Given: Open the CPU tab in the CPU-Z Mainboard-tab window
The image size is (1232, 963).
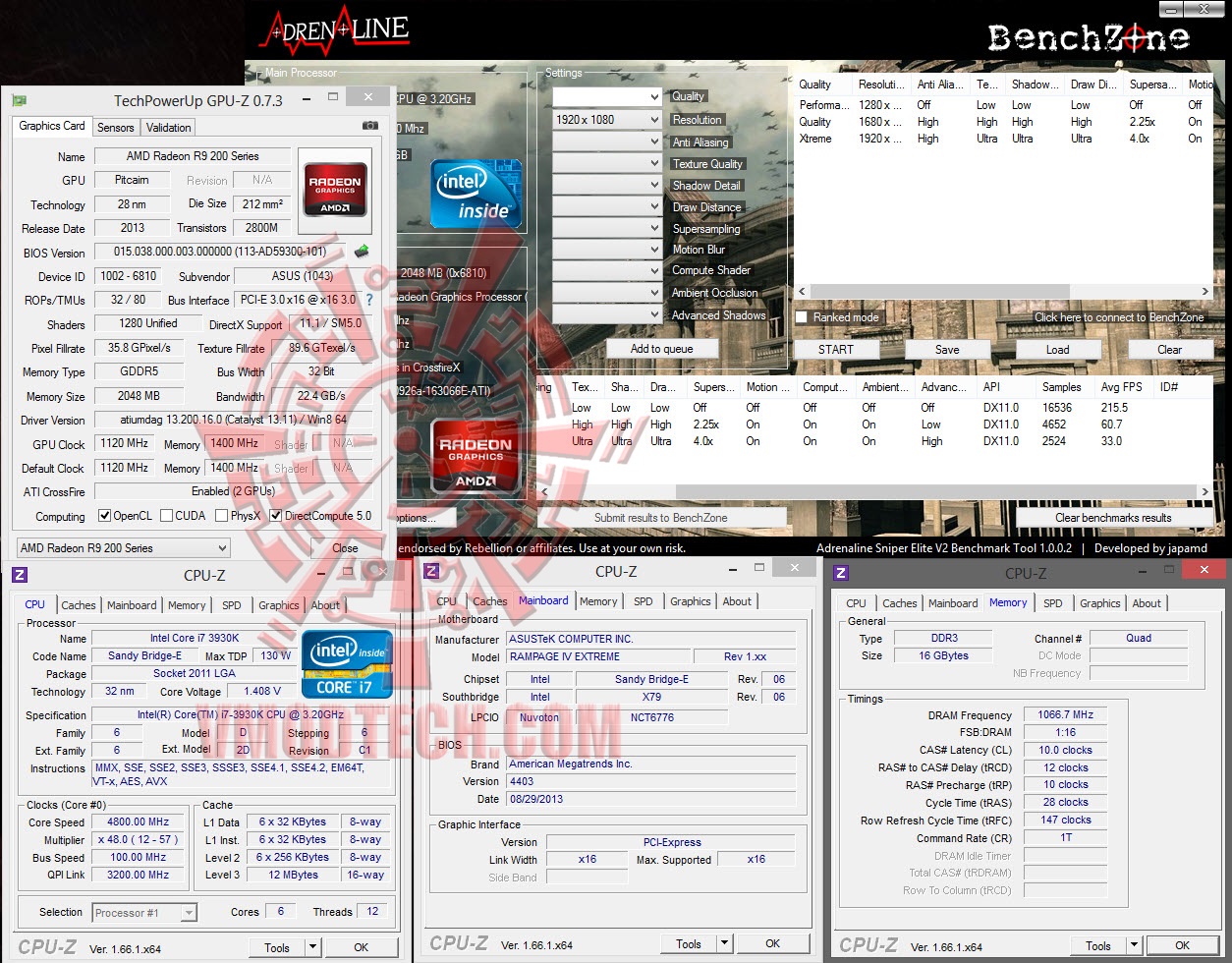Looking at the screenshot, I should tap(446, 601).
